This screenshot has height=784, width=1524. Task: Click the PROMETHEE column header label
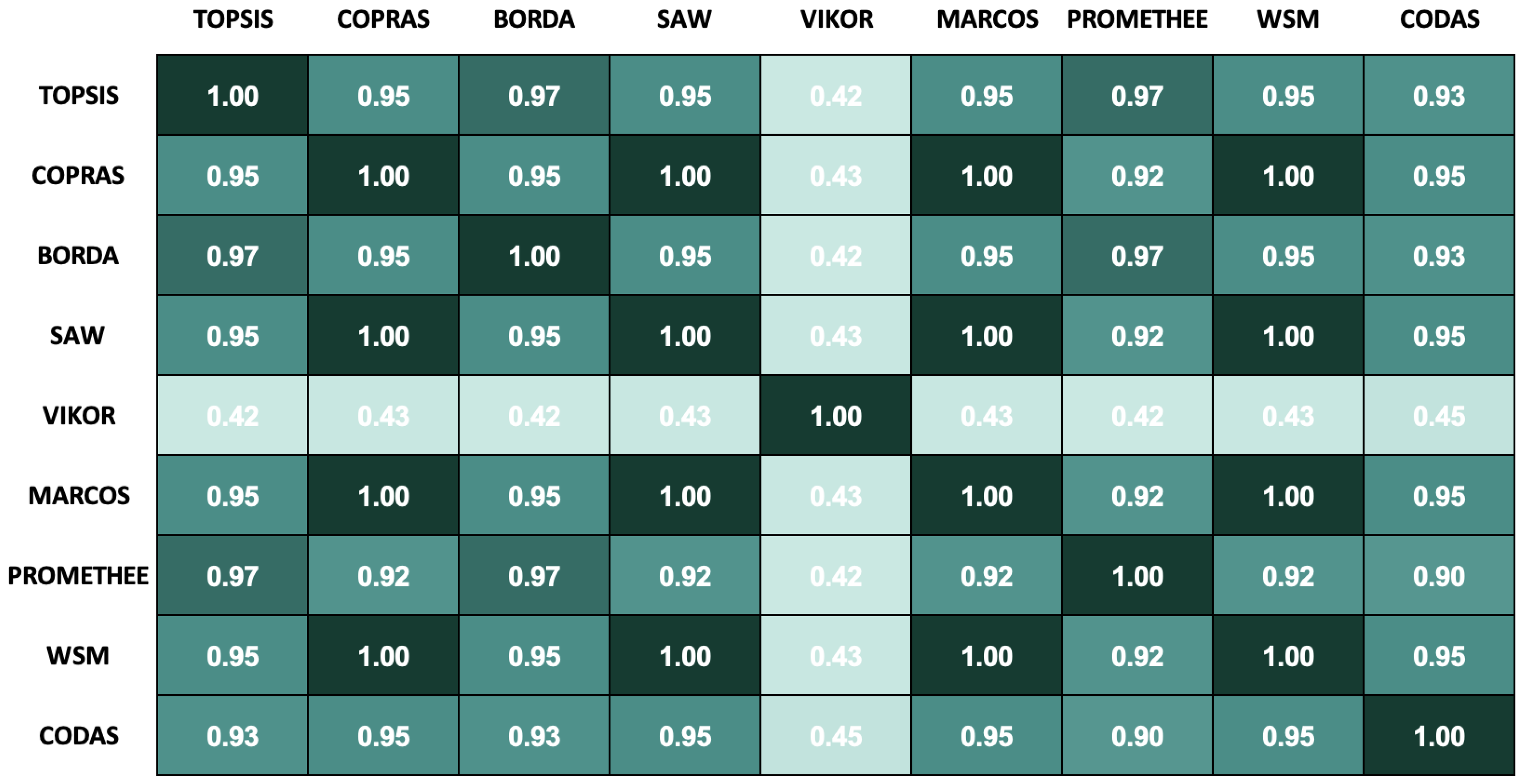click(x=1137, y=19)
